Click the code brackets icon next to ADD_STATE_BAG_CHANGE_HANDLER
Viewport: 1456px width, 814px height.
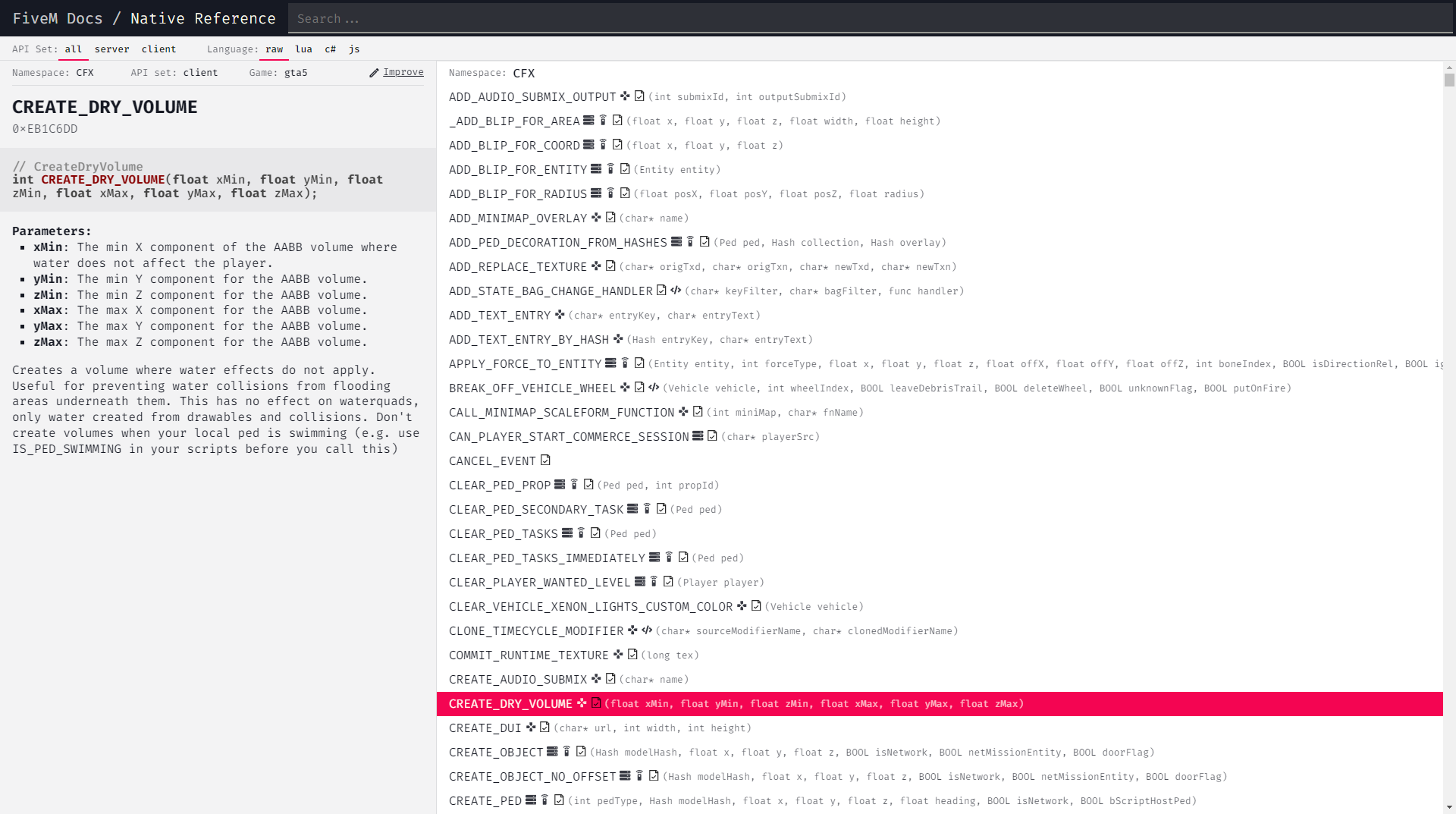pyautogui.click(x=676, y=291)
